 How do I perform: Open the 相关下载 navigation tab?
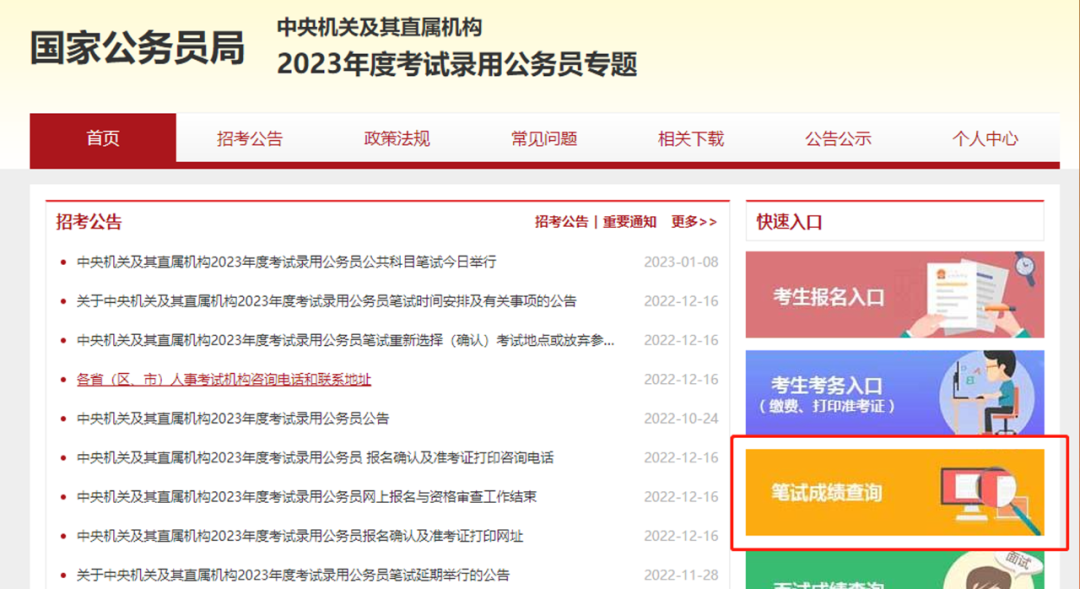coord(691,138)
